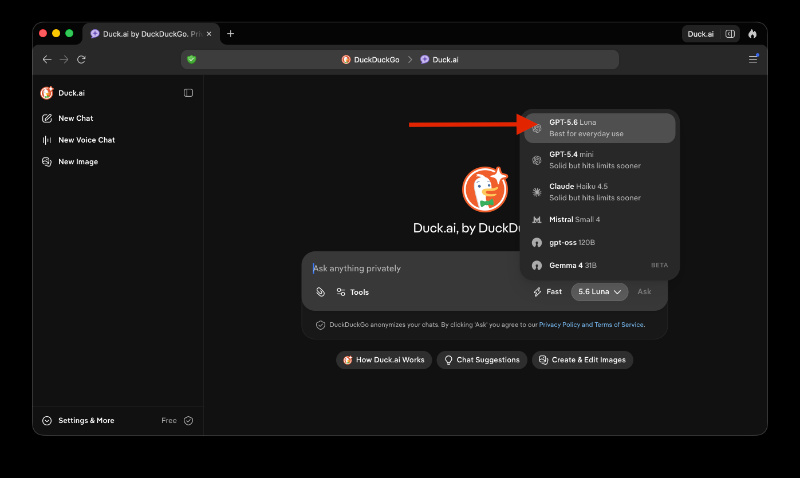The width and height of the screenshot is (800, 478).
Task: Open the browser hamburger menu
Action: [x=753, y=59]
